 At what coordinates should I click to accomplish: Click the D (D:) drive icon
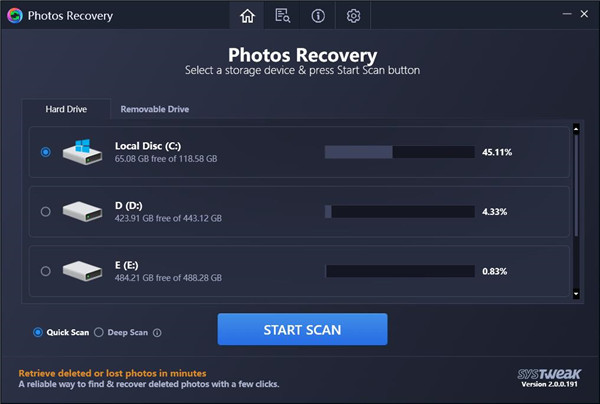click(x=82, y=211)
